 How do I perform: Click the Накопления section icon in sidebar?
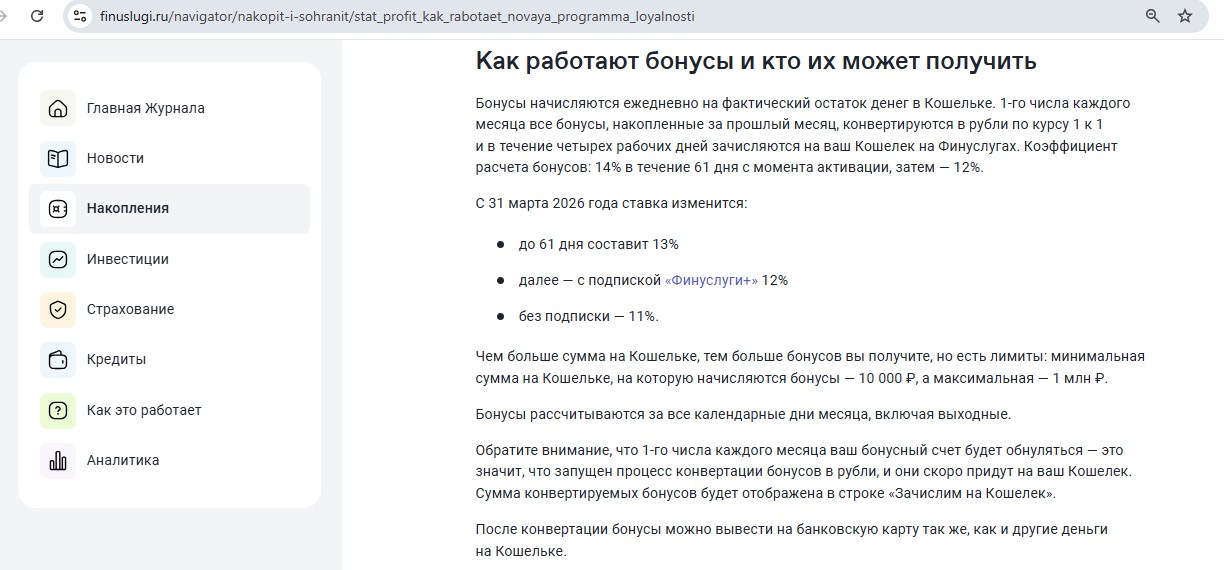(x=58, y=209)
